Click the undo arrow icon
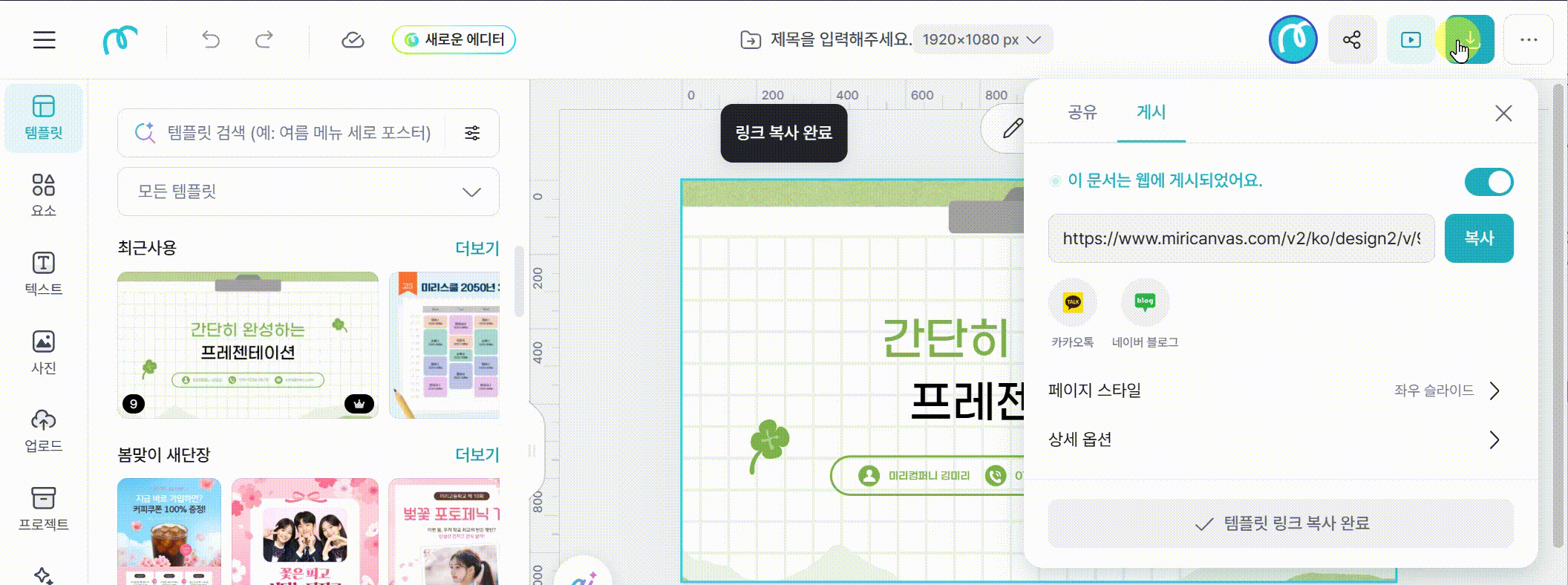This screenshot has height=585, width=1568. [x=211, y=39]
